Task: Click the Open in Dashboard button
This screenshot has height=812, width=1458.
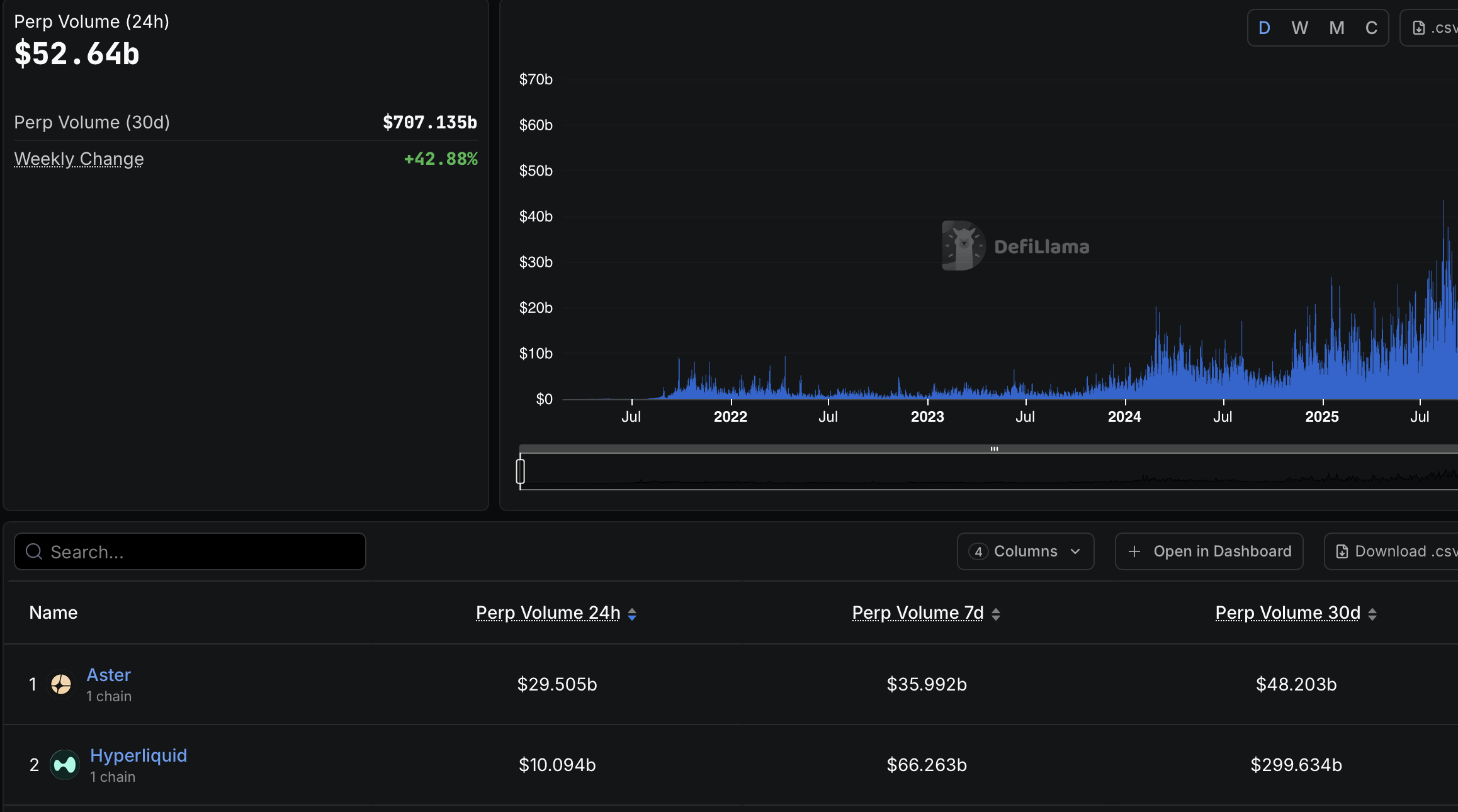Action: pyautogui.click(x=1209, y=552)
